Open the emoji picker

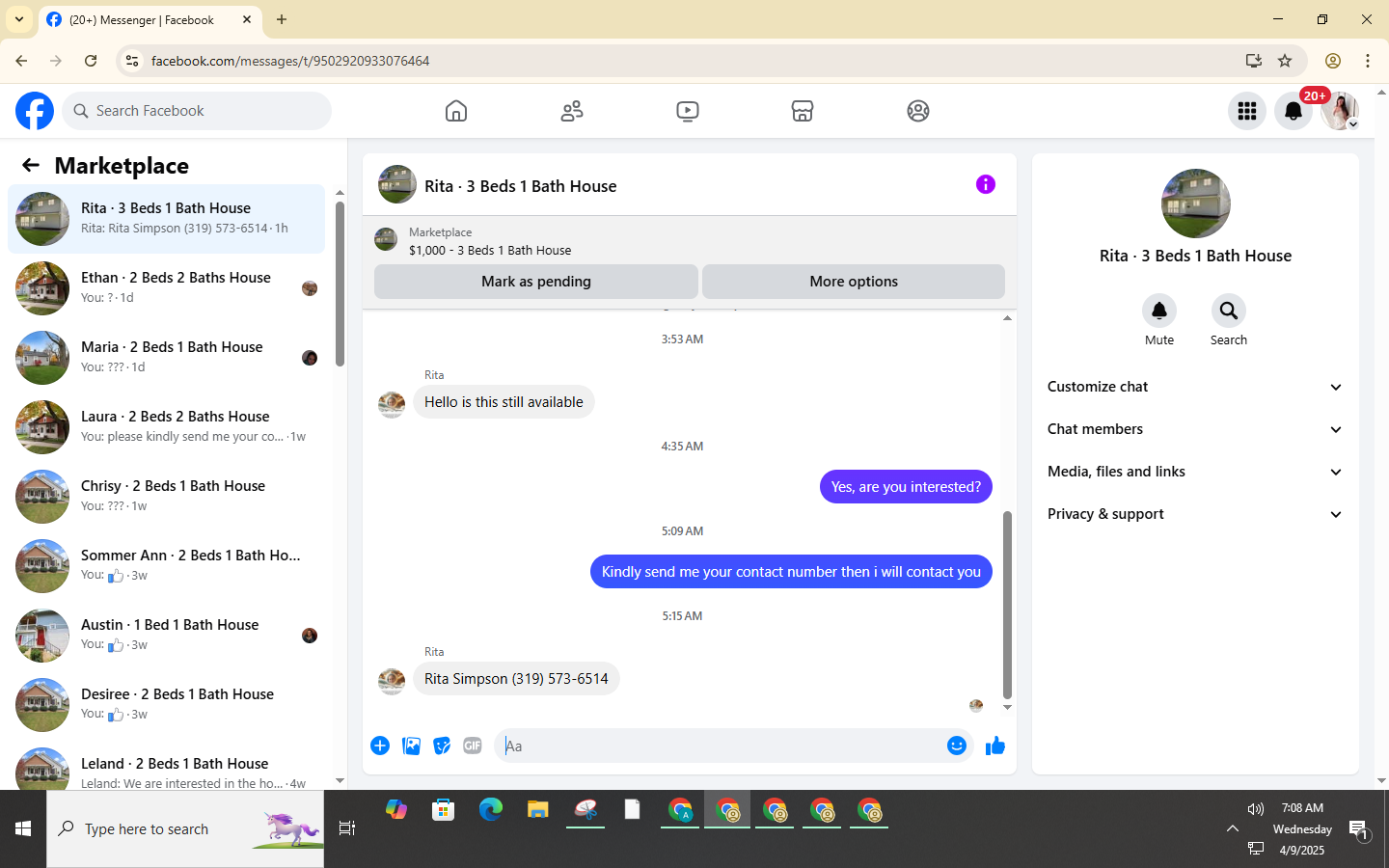click(x=957, y=746)
